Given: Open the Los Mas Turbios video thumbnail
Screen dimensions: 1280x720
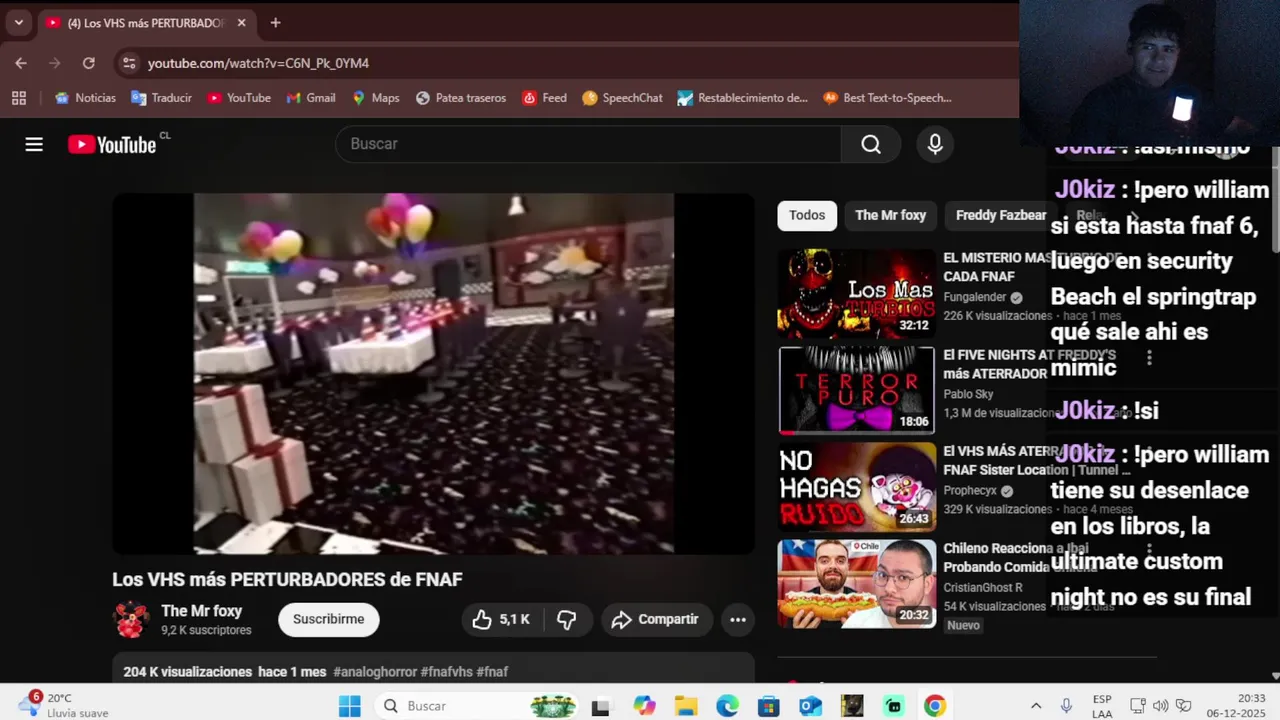Looking at the screenshot, I should point(857,294).
